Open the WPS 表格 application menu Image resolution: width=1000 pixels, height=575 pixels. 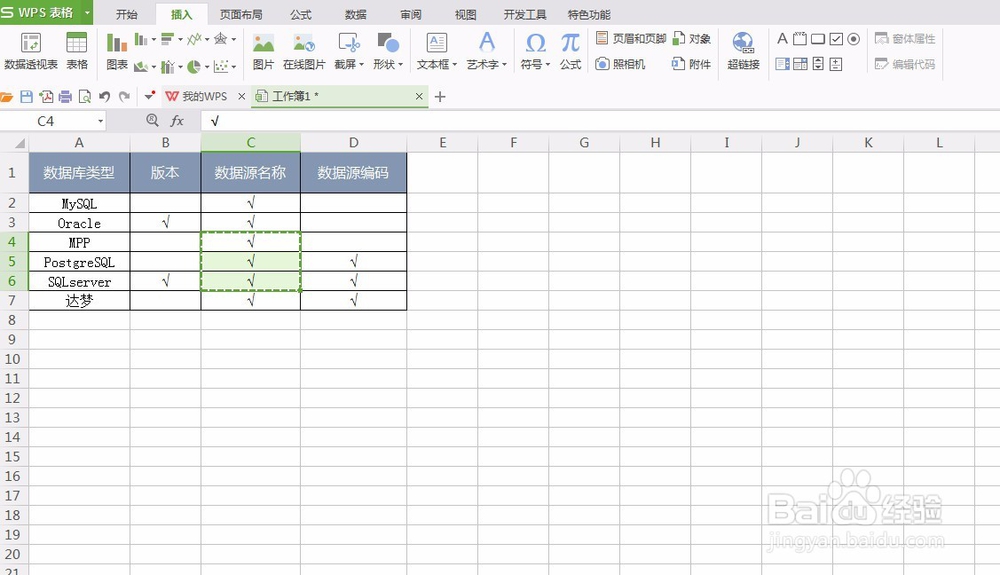pos(46,12)
